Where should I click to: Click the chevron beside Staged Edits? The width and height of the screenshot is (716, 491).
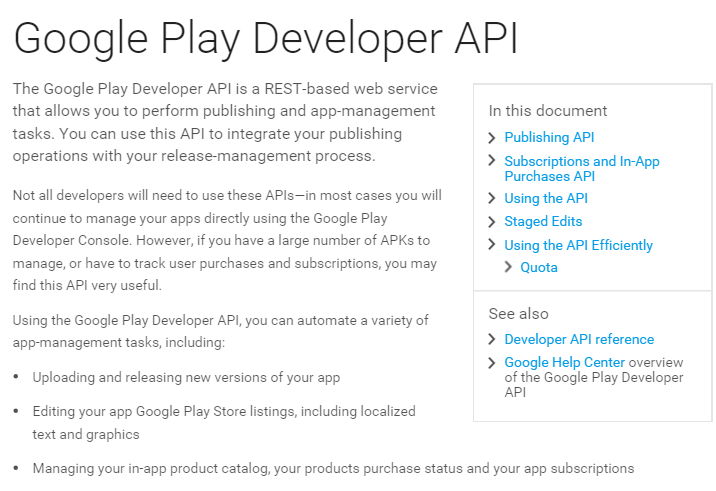(492, 222)
